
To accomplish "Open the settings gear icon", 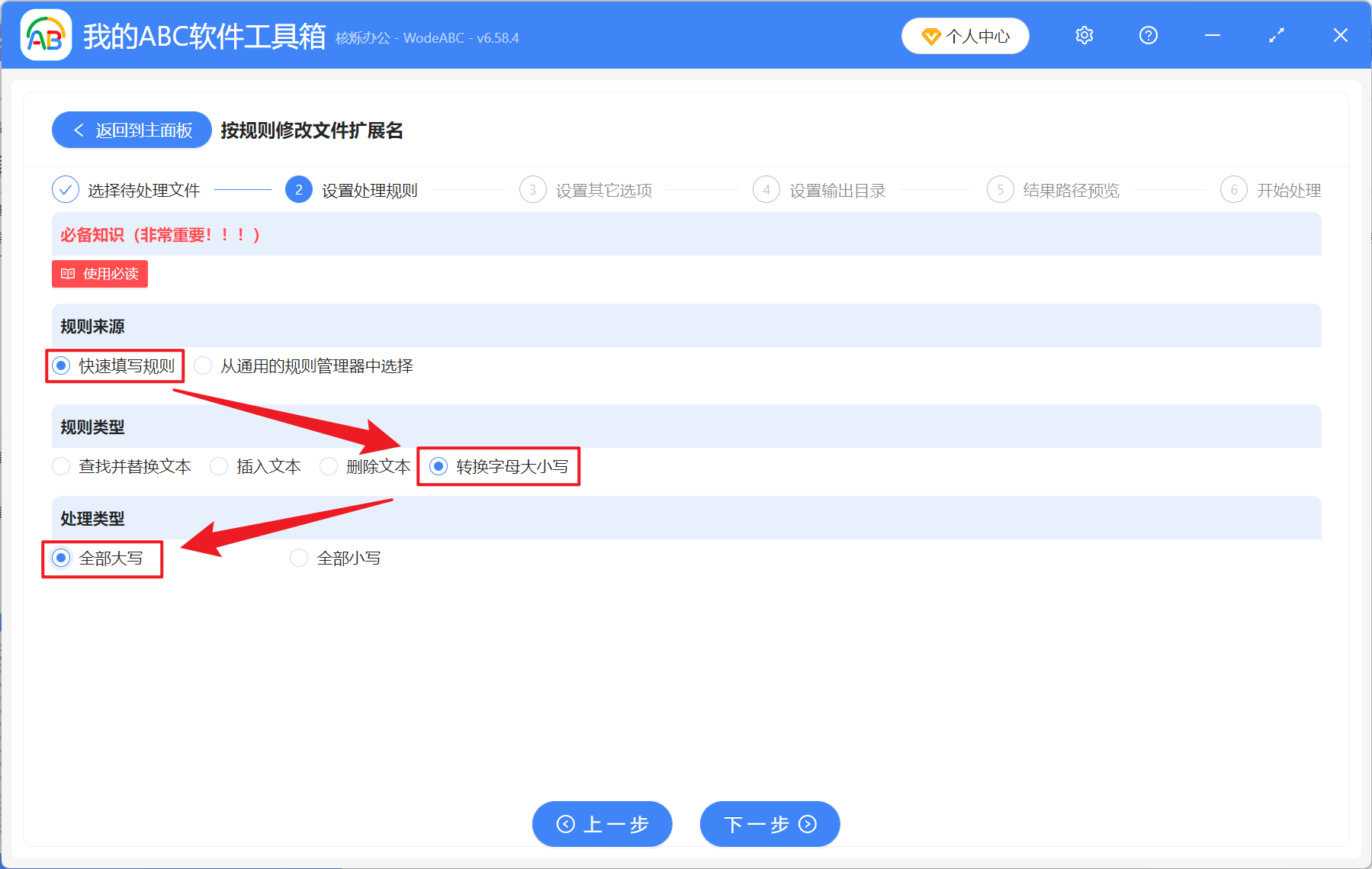I will tap(1084, 35).
